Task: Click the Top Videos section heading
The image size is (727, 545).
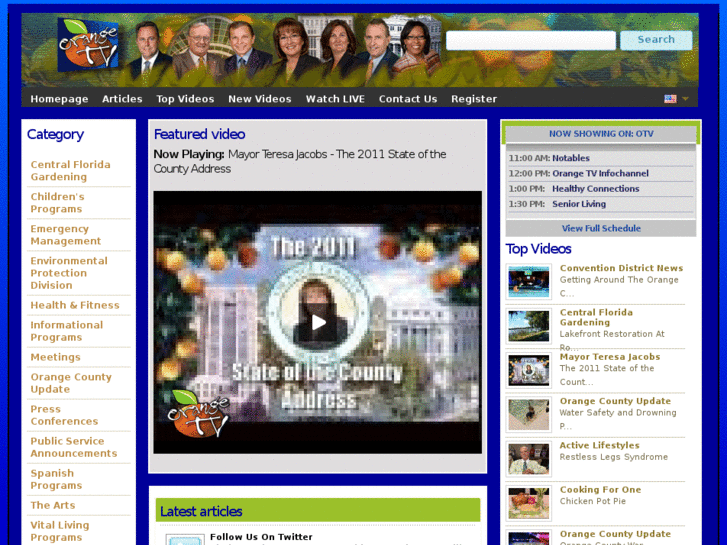Action: 538,249
